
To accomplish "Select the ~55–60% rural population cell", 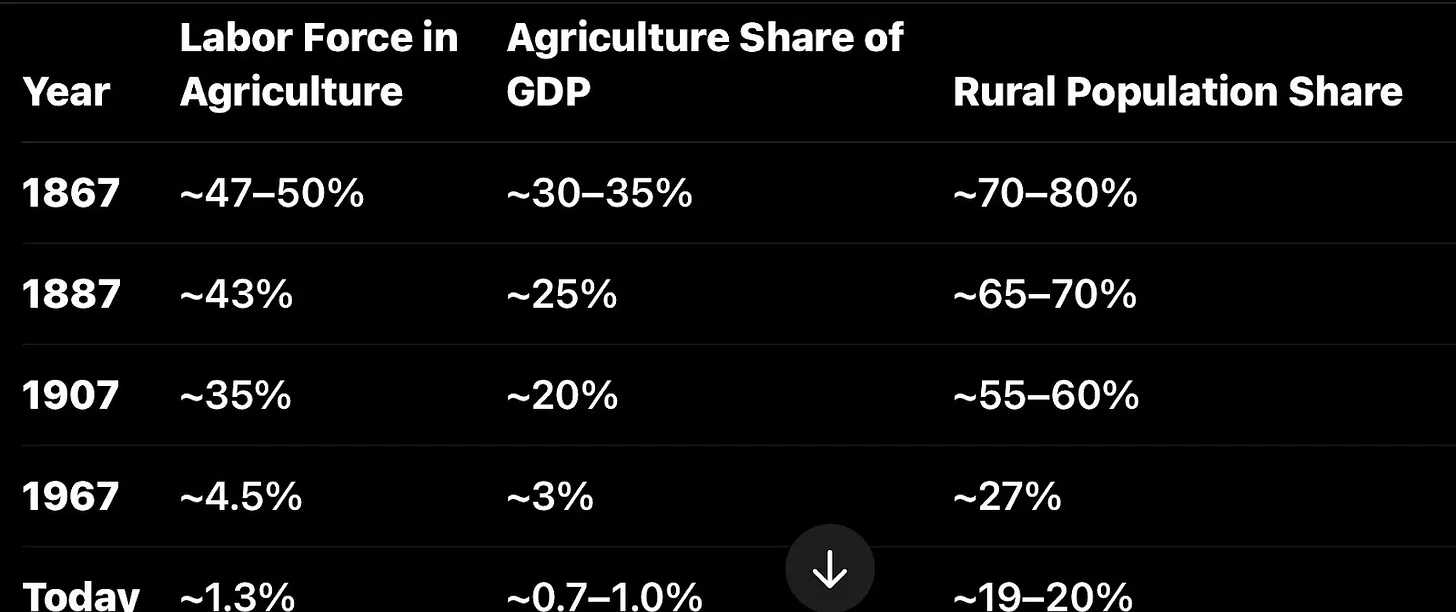I will (x=1045, y=395).
